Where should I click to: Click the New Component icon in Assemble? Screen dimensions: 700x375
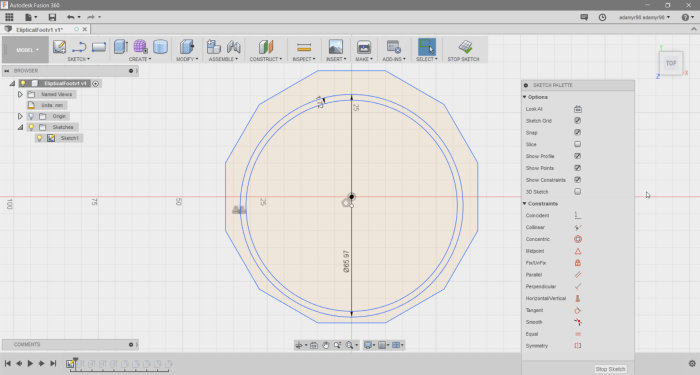[x=214, y=47]
